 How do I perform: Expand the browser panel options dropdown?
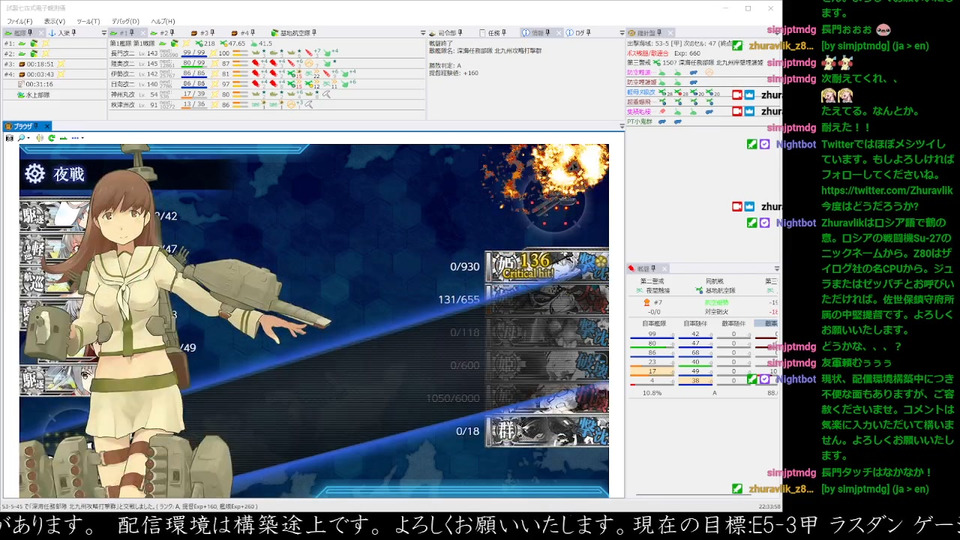point(621,126)
